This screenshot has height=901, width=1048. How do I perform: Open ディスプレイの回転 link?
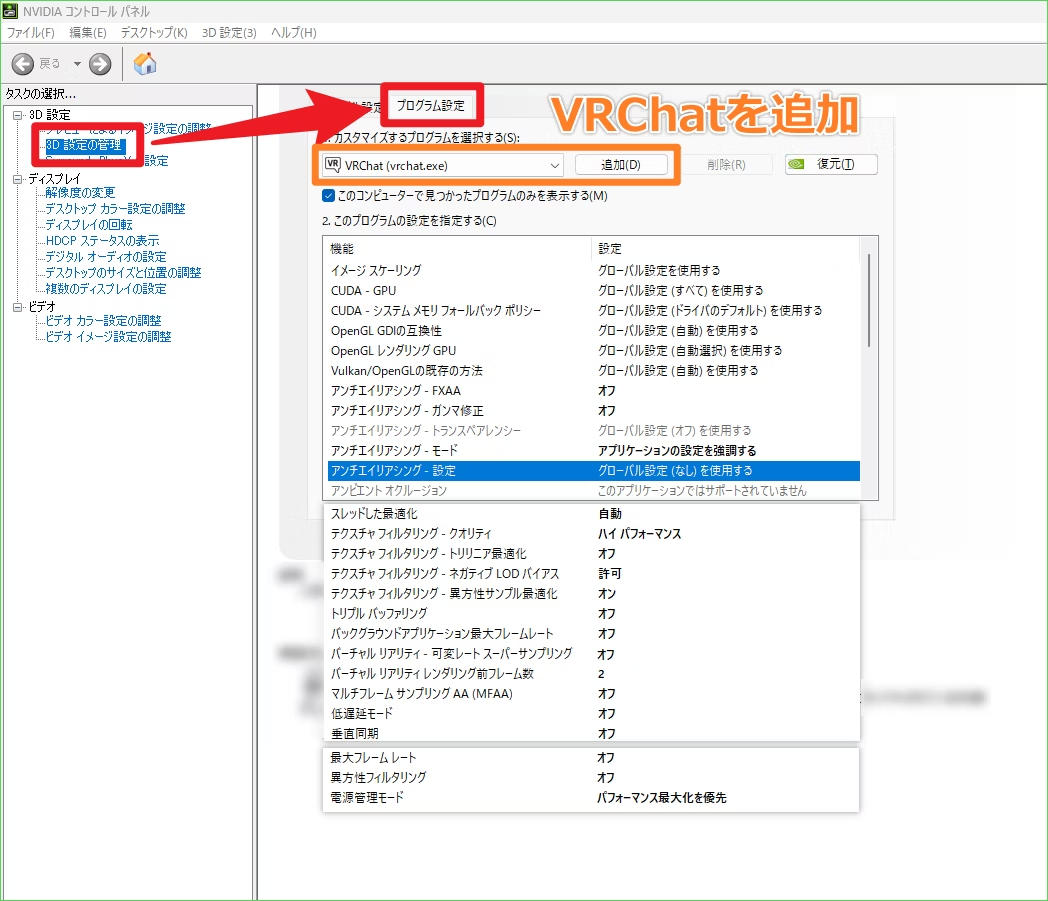pyautogui.click(x=89, y=225)
